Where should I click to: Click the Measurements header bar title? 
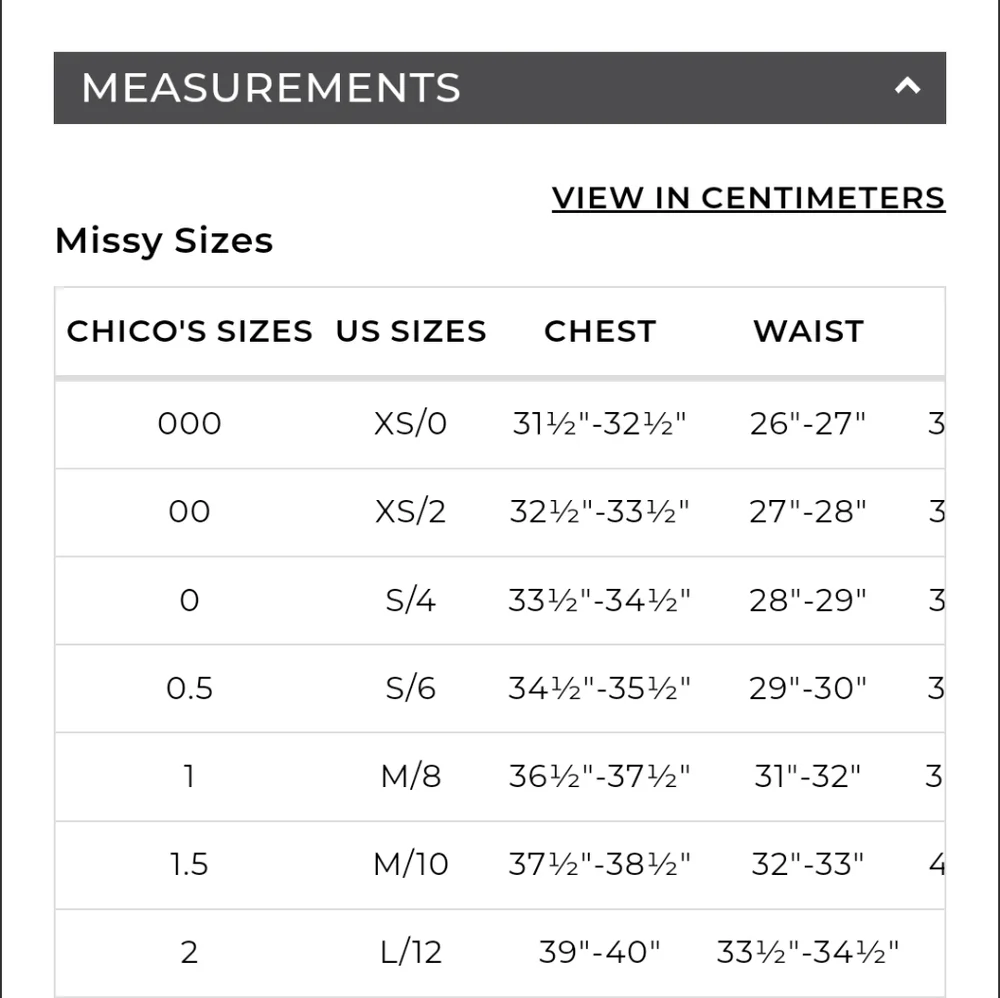[x=271, y=88]
